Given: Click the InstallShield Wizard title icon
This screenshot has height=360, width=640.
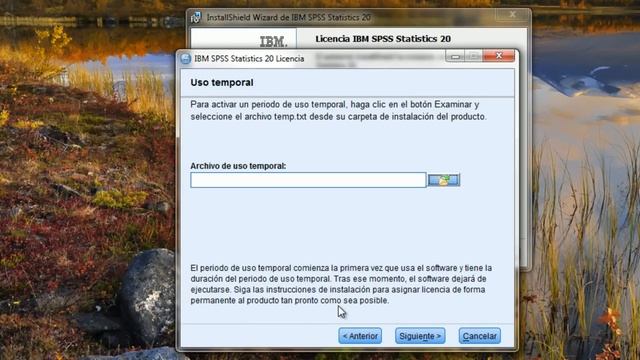Looking at the screenshot, I should coord(196,18).
